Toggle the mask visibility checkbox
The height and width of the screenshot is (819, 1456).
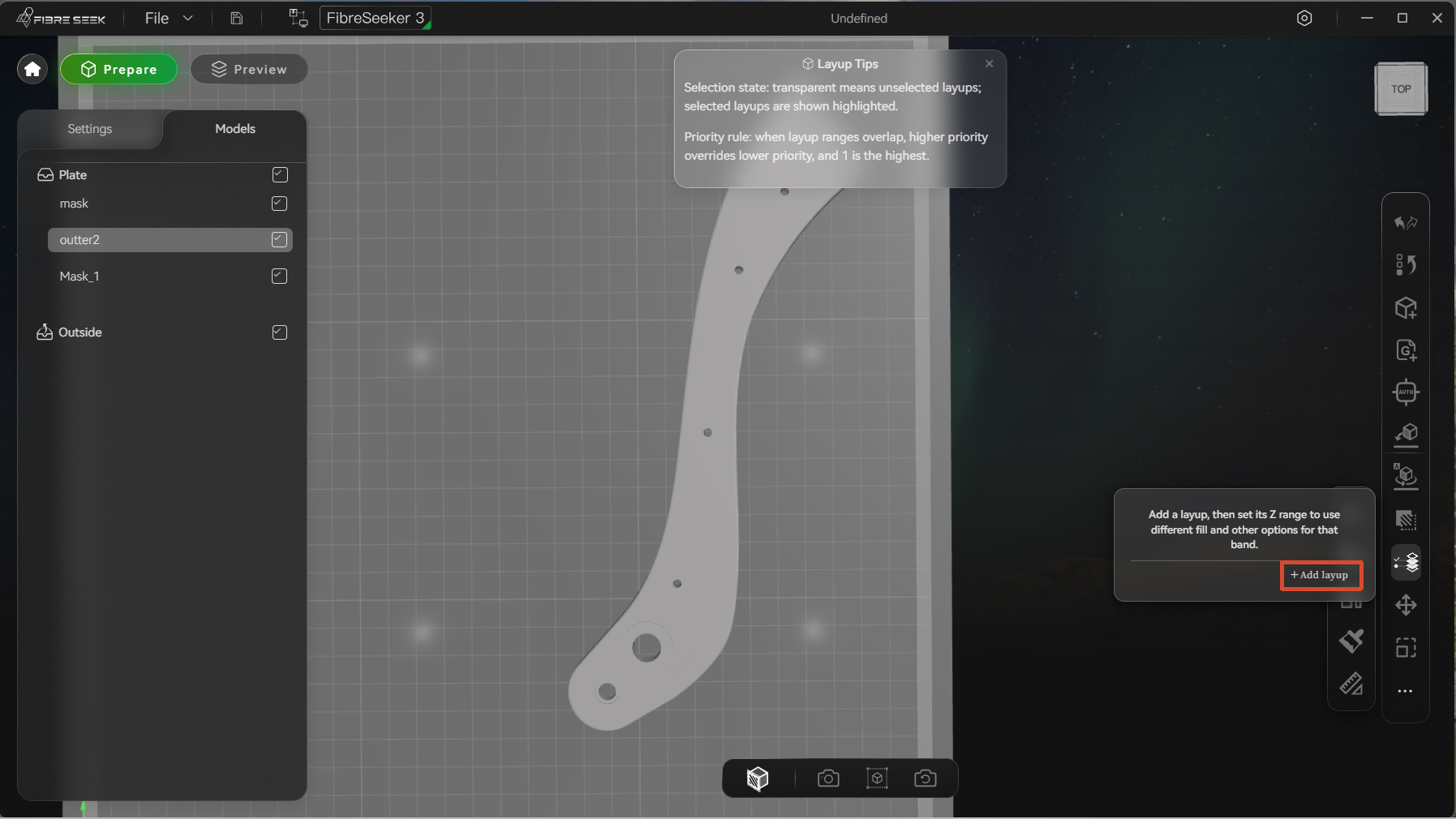pyautogui.click(x=279, y=203)
